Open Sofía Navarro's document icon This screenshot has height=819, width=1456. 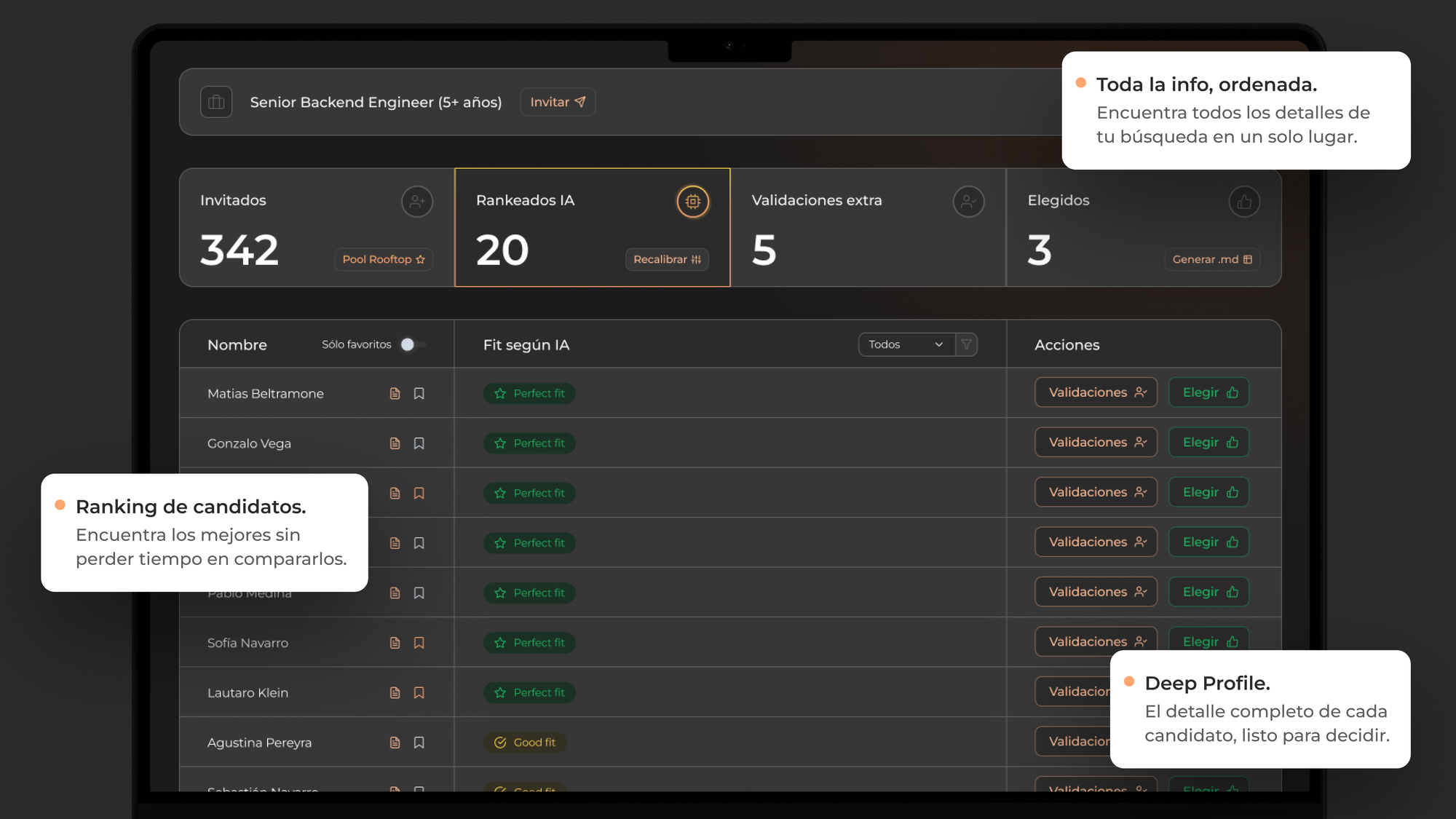pos(395,643)
